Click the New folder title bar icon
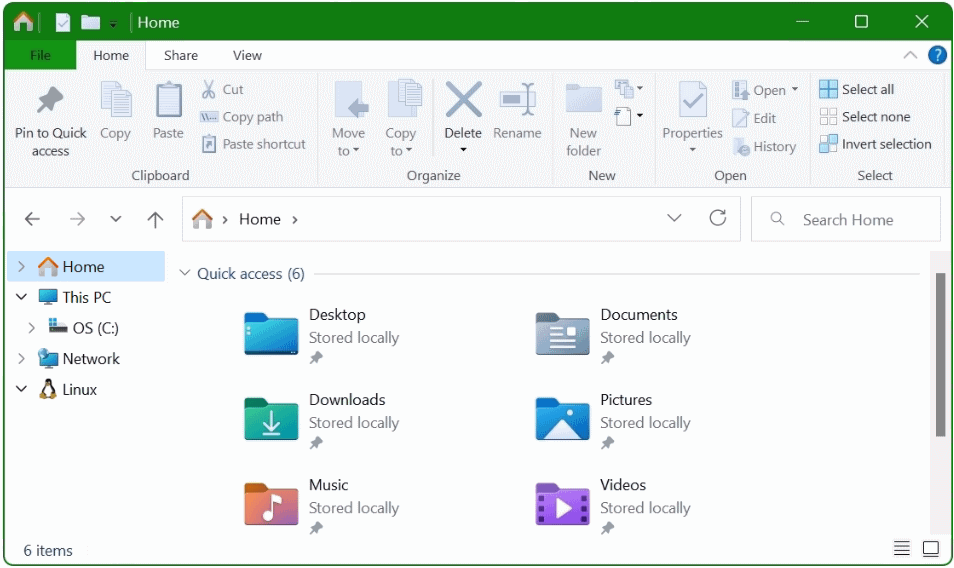954x568 pixels. (91, 23)
